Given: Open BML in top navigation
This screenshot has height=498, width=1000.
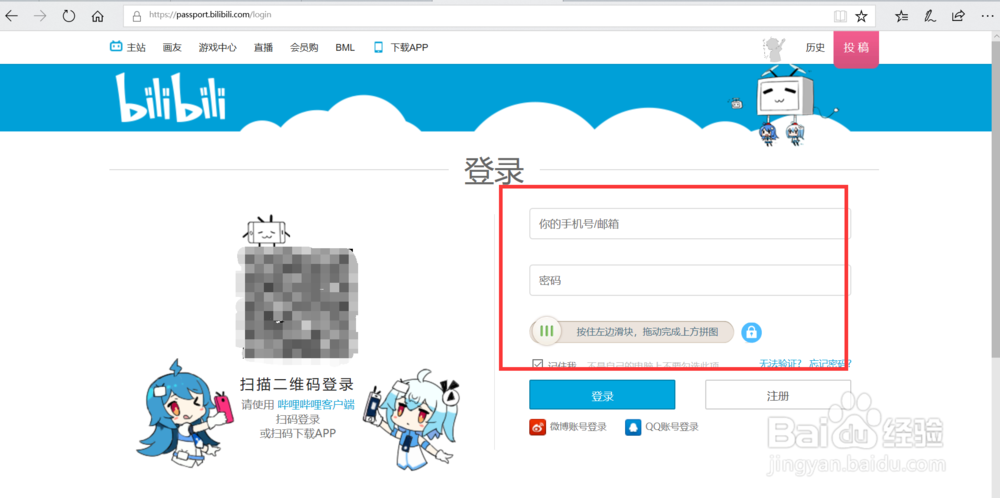Looking at the screenshot, I should [x=345, y=47].
